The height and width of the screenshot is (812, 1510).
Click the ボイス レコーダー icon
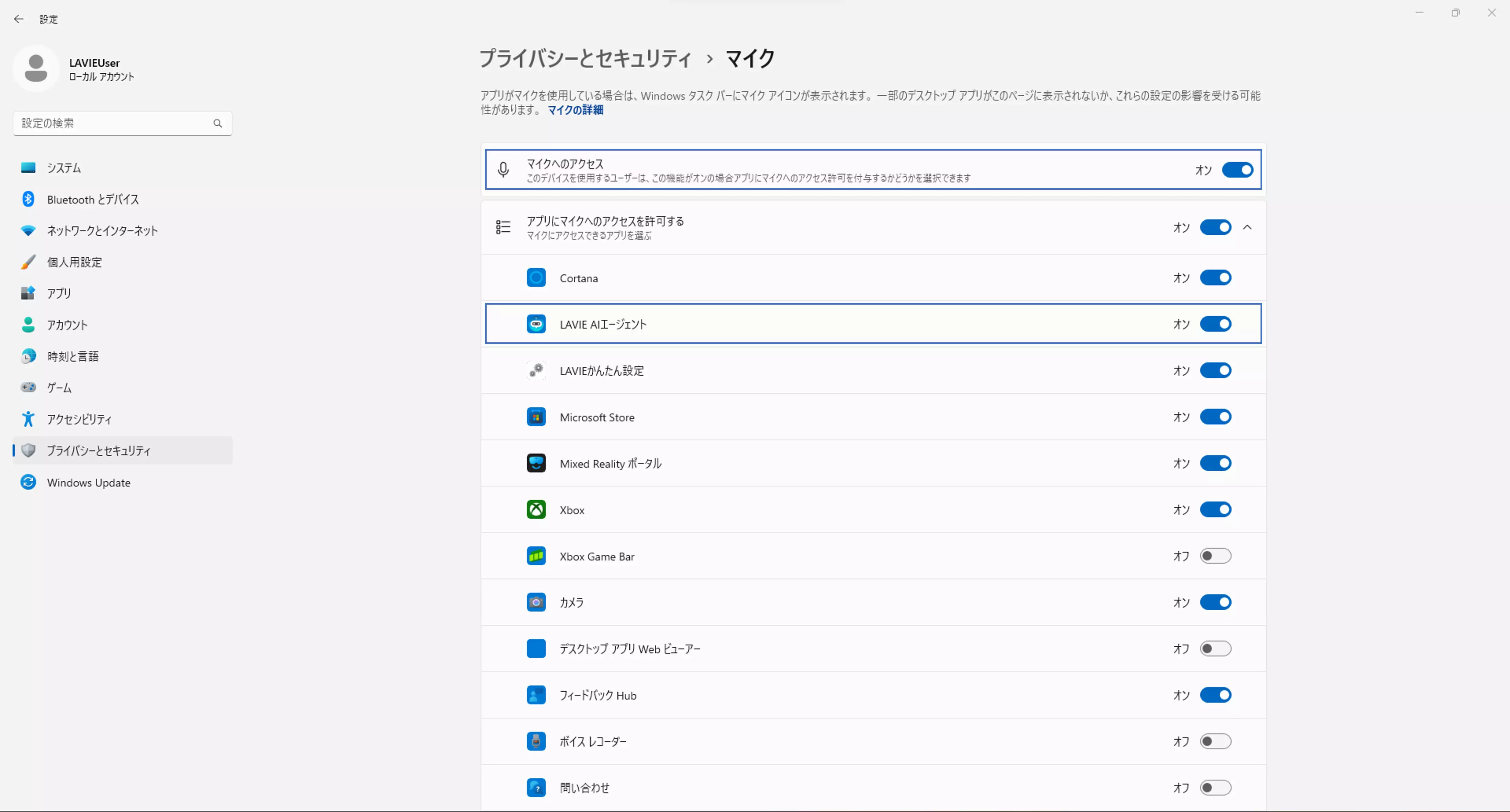click(x=536, y=742)
